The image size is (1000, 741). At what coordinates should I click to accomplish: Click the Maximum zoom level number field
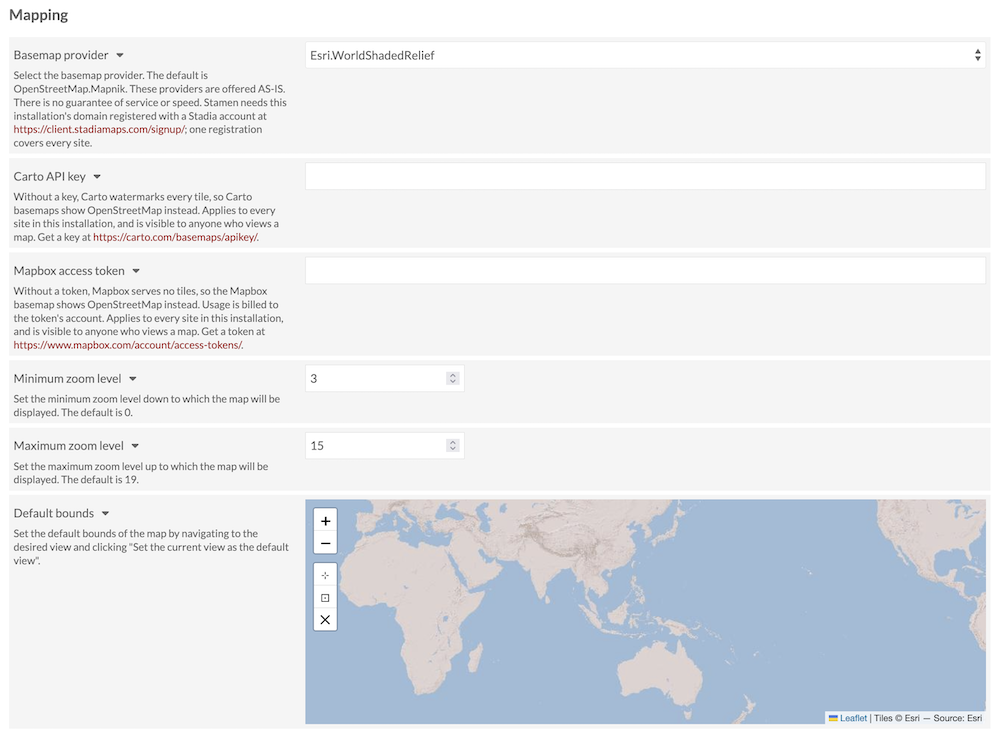click(x=385, y=446)
